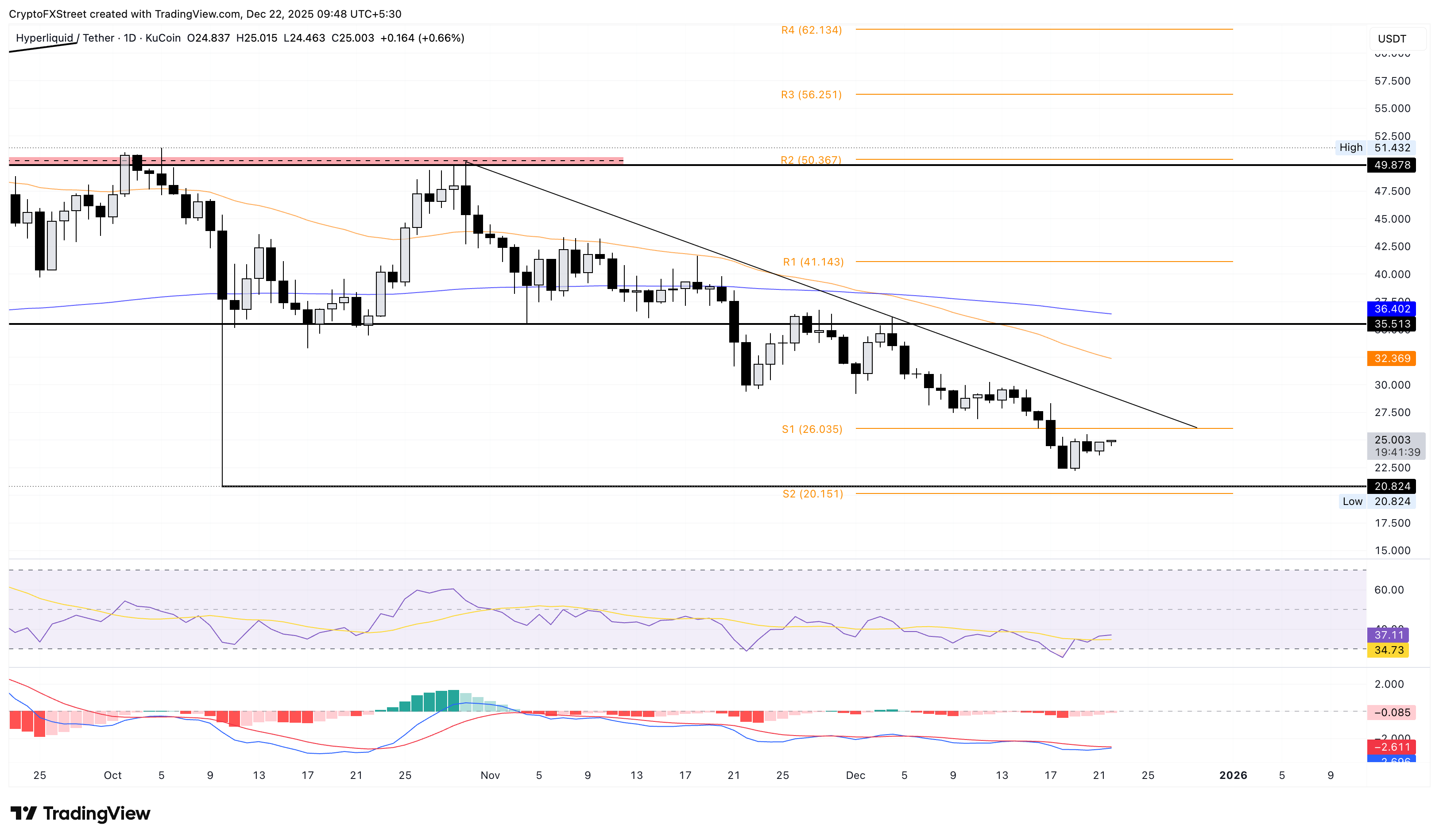
Task: Click the 49.878 resistance price label
Action: [1393, 166]
